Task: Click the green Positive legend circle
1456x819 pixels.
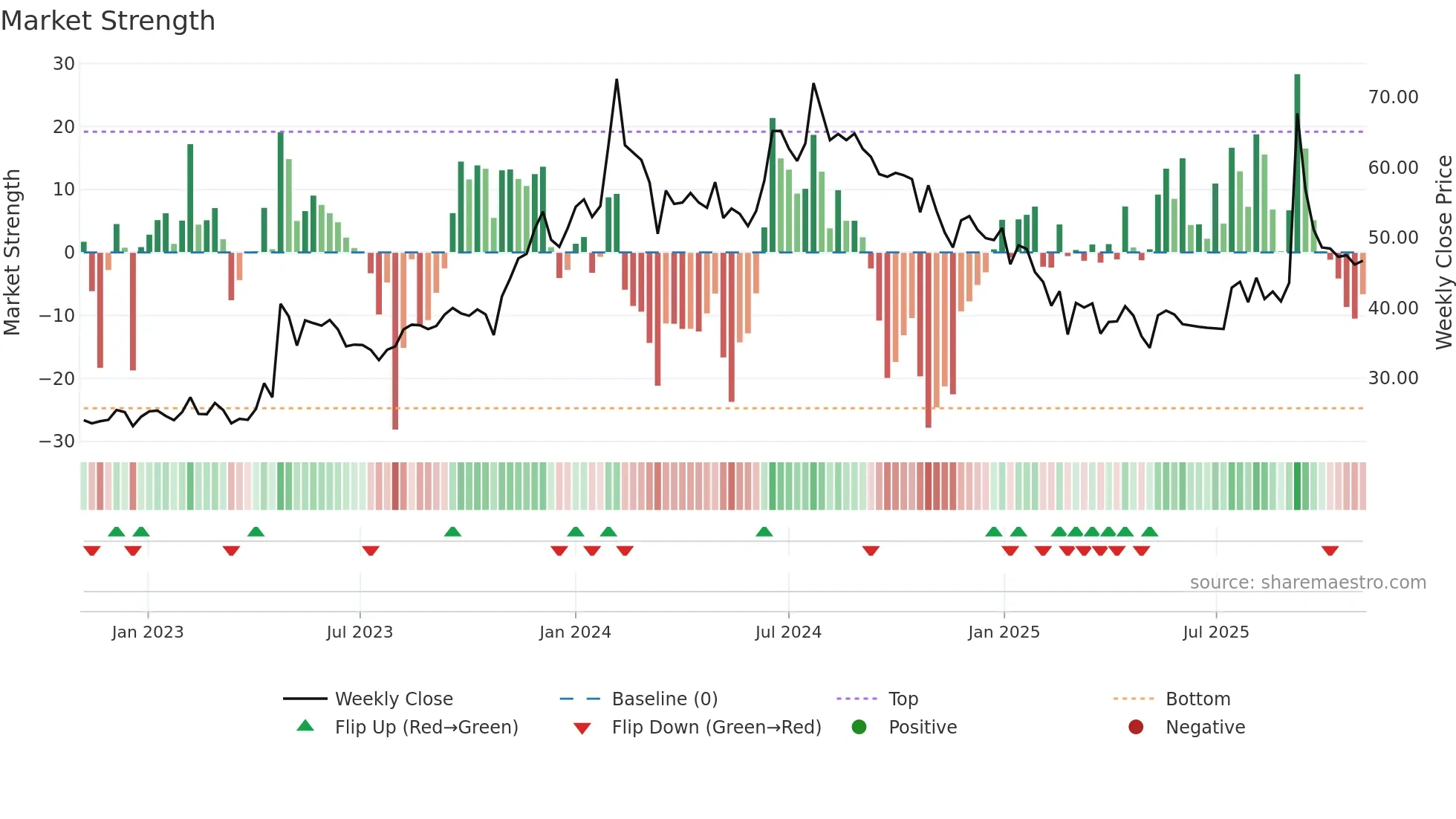Action: (859, 727)
